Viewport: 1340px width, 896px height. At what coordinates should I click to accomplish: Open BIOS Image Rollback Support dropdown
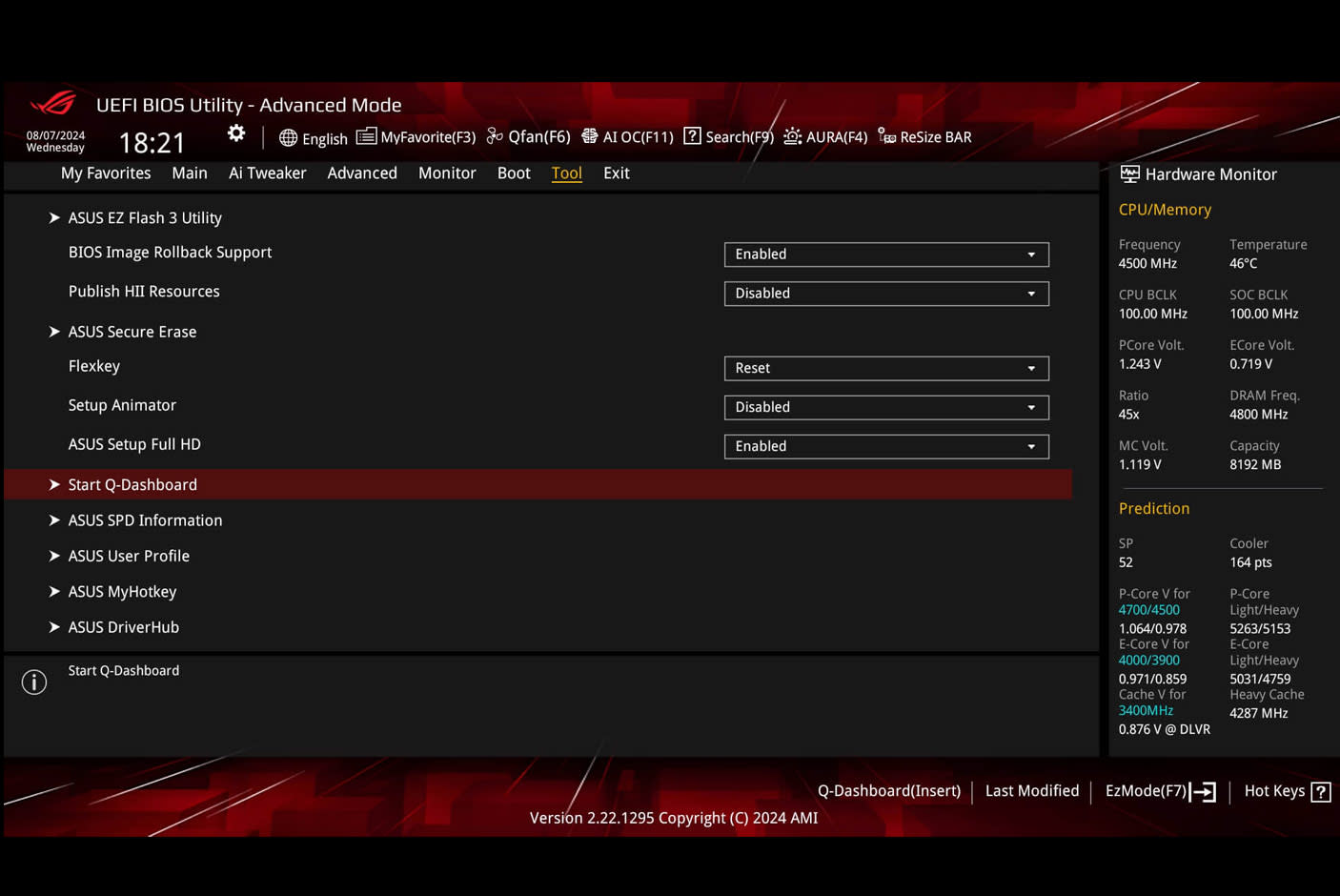885,255
